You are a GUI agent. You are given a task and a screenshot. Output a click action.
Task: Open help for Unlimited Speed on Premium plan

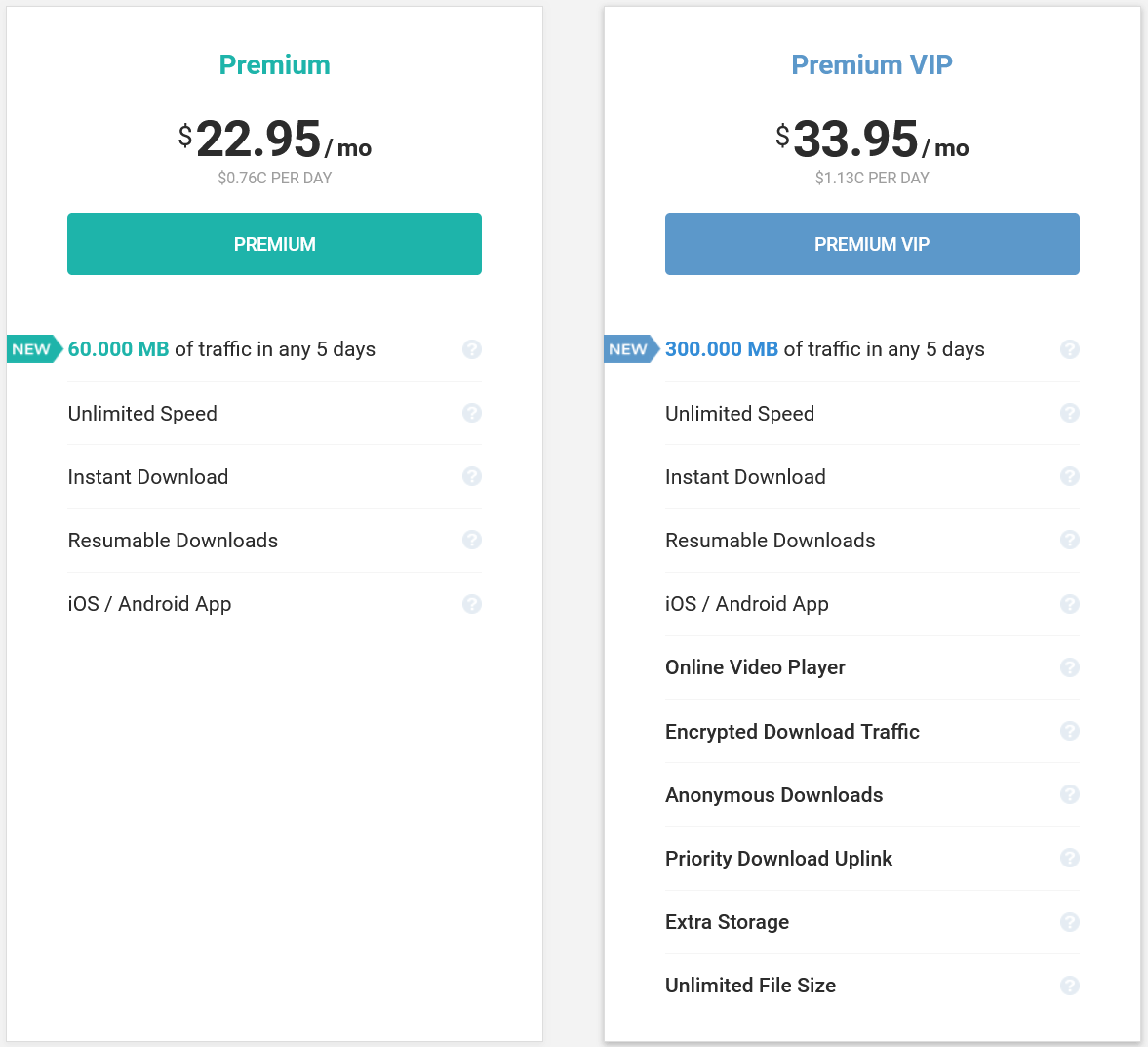(x=472, y=413)
